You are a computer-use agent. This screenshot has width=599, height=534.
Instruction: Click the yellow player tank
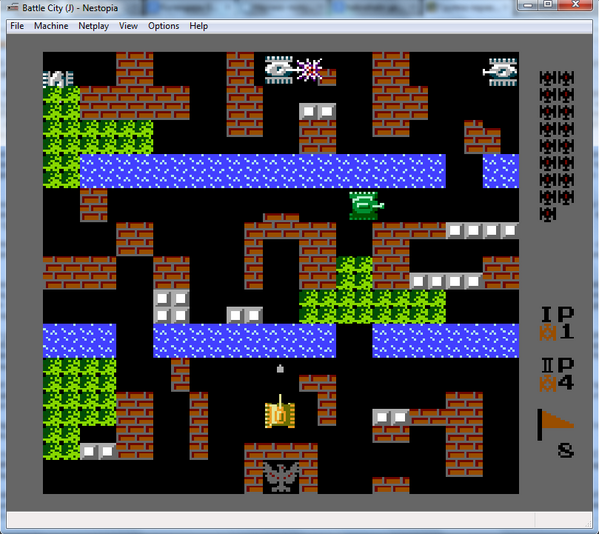coord(280,412)
